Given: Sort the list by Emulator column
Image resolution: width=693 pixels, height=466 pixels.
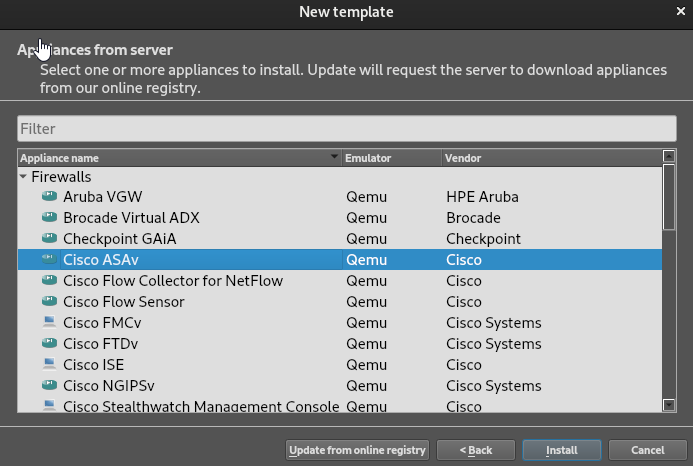Looking at the screenshot, I should point(392,158).
